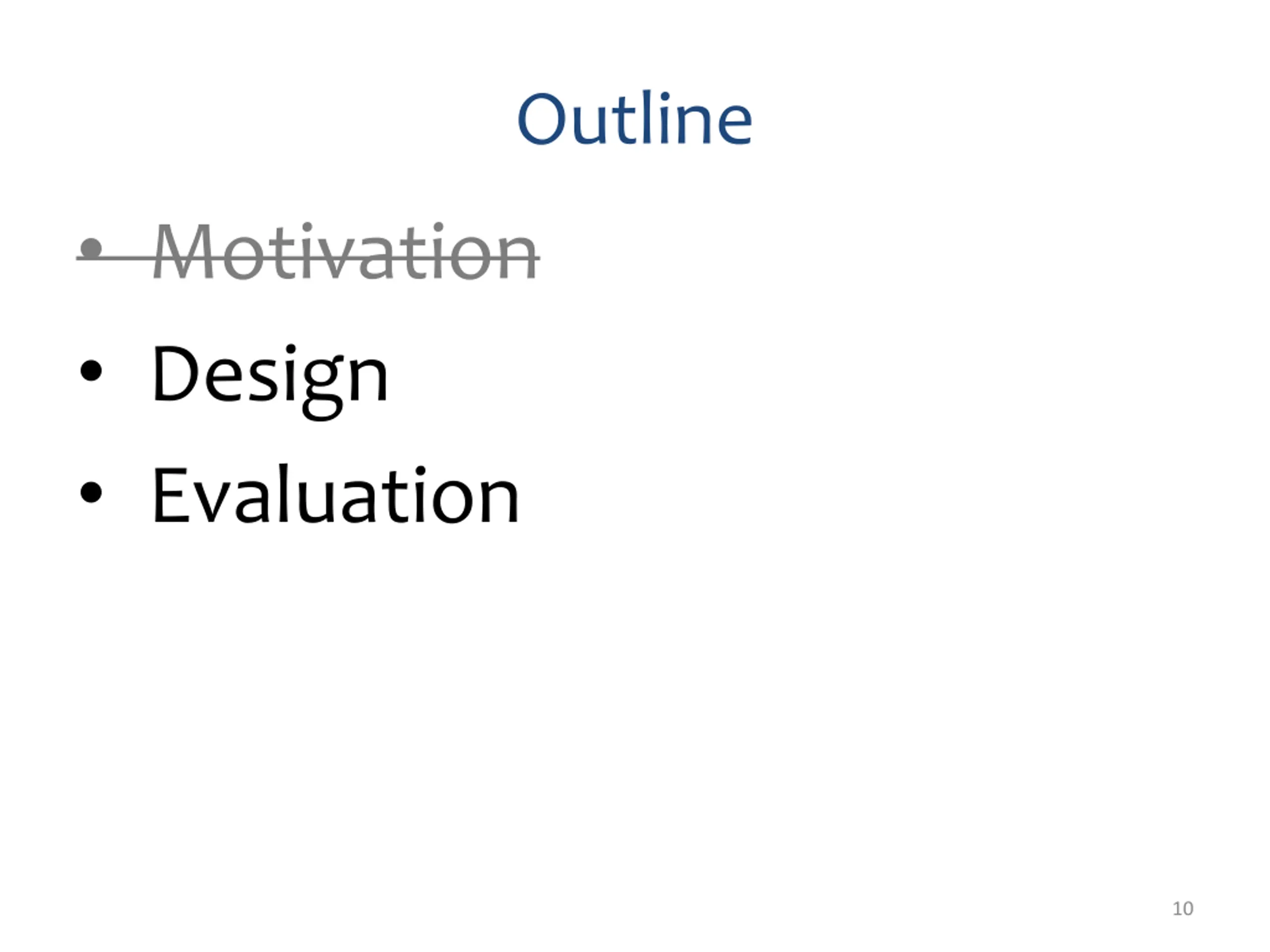
Task: Click the slide number 10
Action: click(1183, 909)
